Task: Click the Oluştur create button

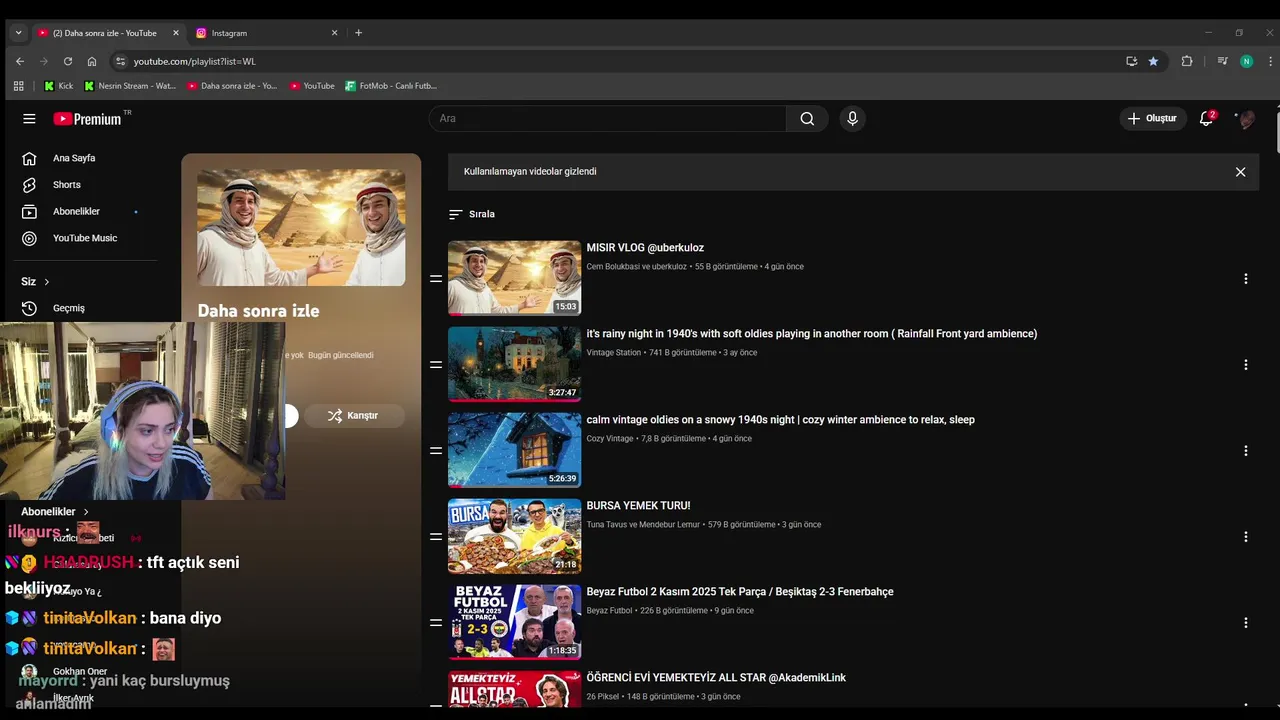Action: (x=1153, y=118)
